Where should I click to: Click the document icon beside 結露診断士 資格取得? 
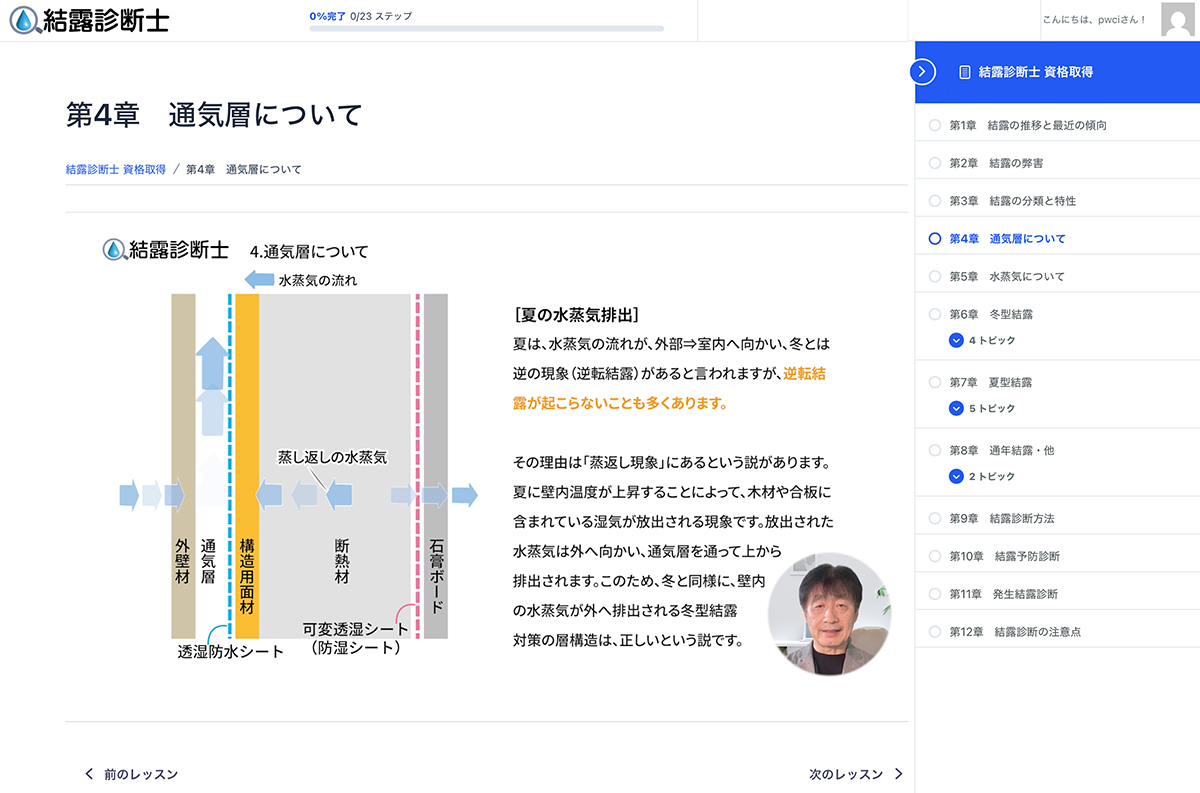pyautogui.click(x=965, y=72)
